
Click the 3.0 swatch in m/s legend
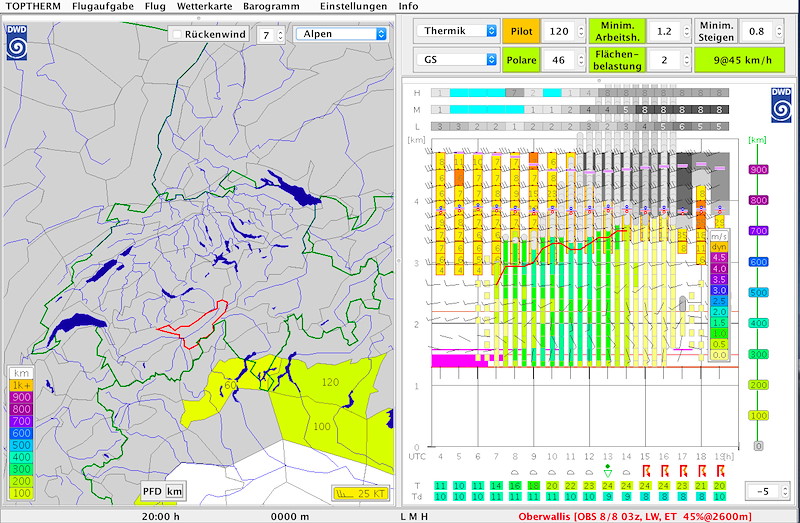[x=719, y=290]
